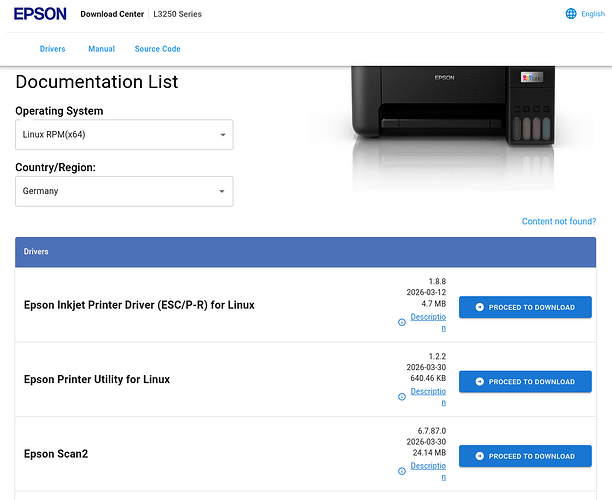
Task: Open the Country/Region dropdown
Action: click(x=124, y=191)
